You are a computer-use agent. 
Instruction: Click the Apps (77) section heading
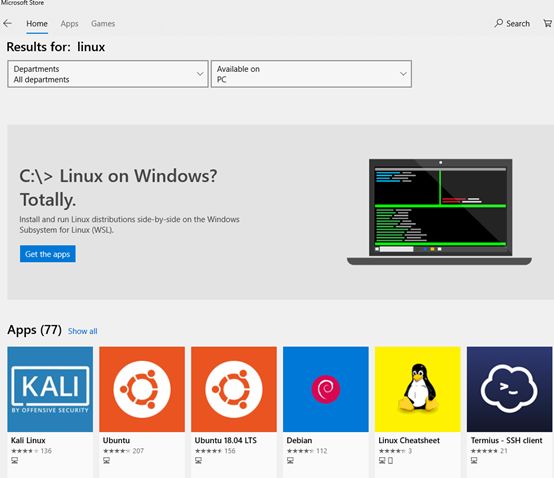point(34,330)
